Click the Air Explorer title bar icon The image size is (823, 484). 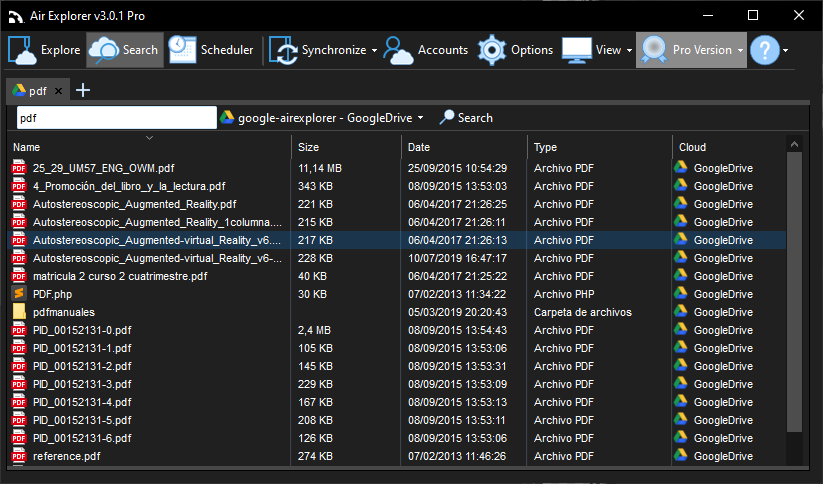[16, 16]
